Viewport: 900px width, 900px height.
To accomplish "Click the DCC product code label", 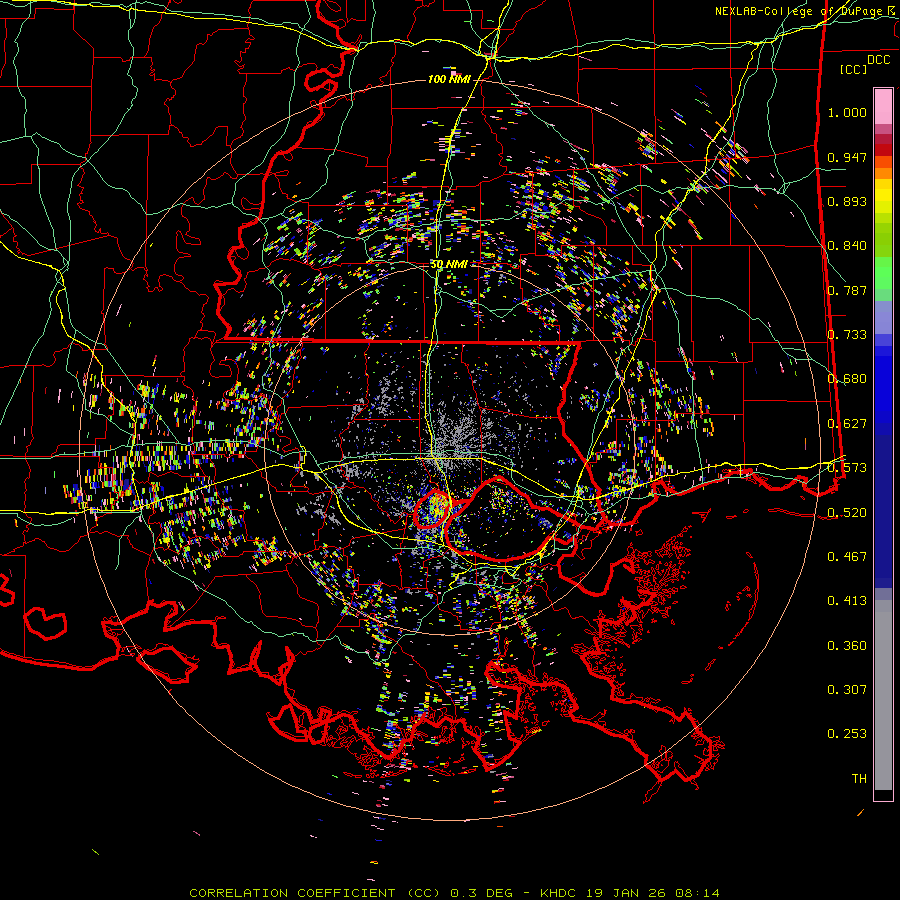I will (x=878, y=59).
